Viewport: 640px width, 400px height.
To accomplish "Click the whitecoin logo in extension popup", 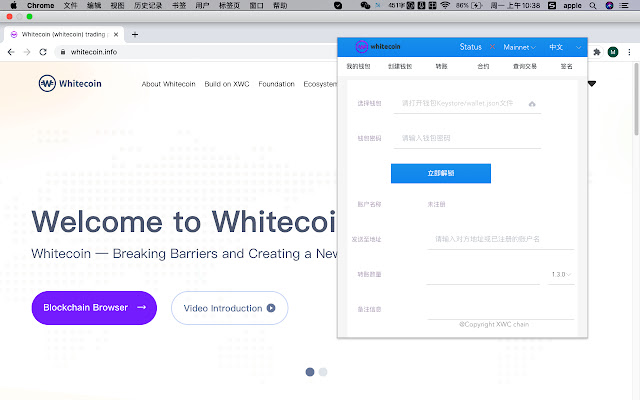I will point(378,47).
